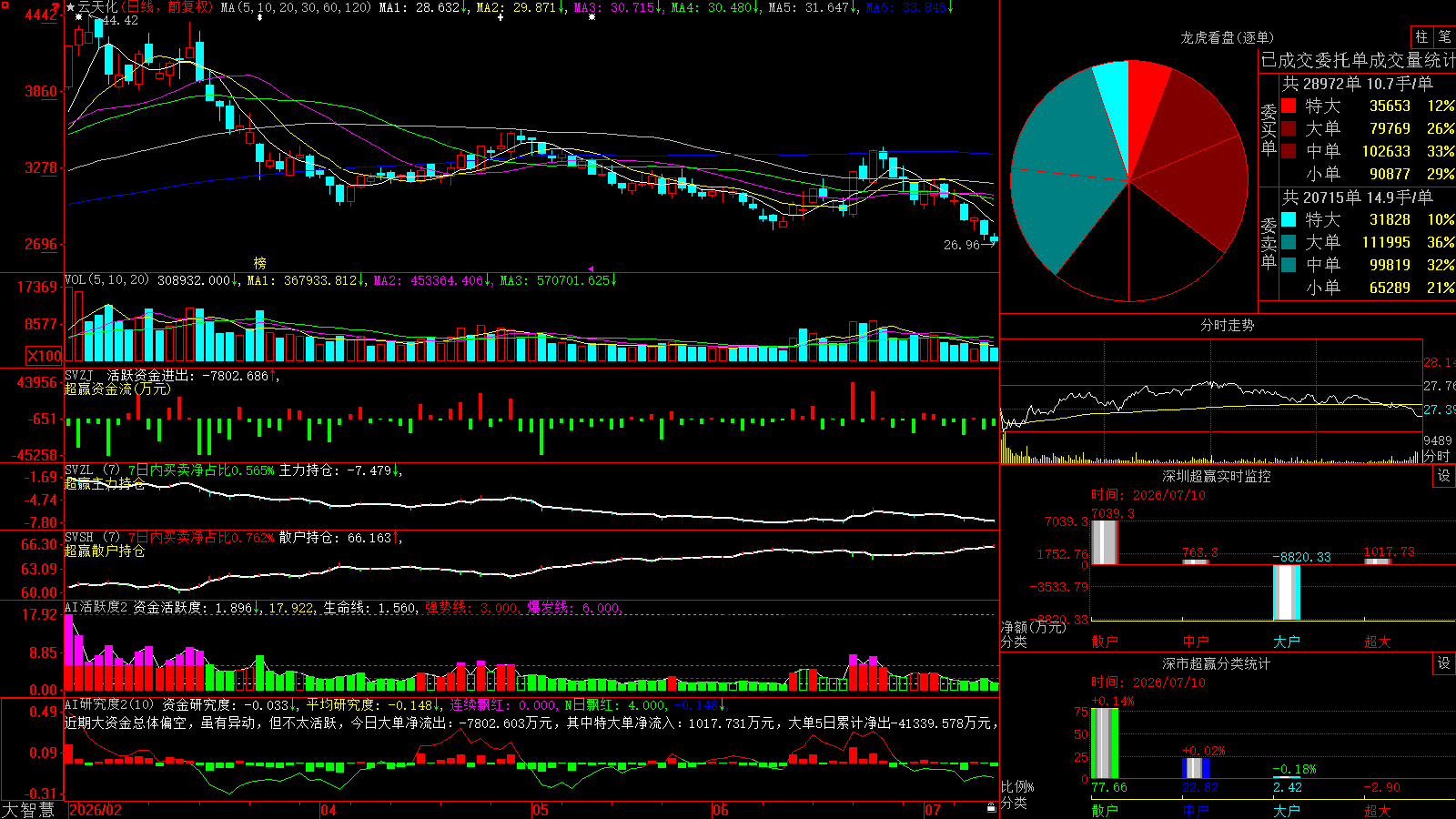This screenshot has height=819, width=1456.
Task: Click the 分时走势 panel title
Action: [x=1227, y=325]
